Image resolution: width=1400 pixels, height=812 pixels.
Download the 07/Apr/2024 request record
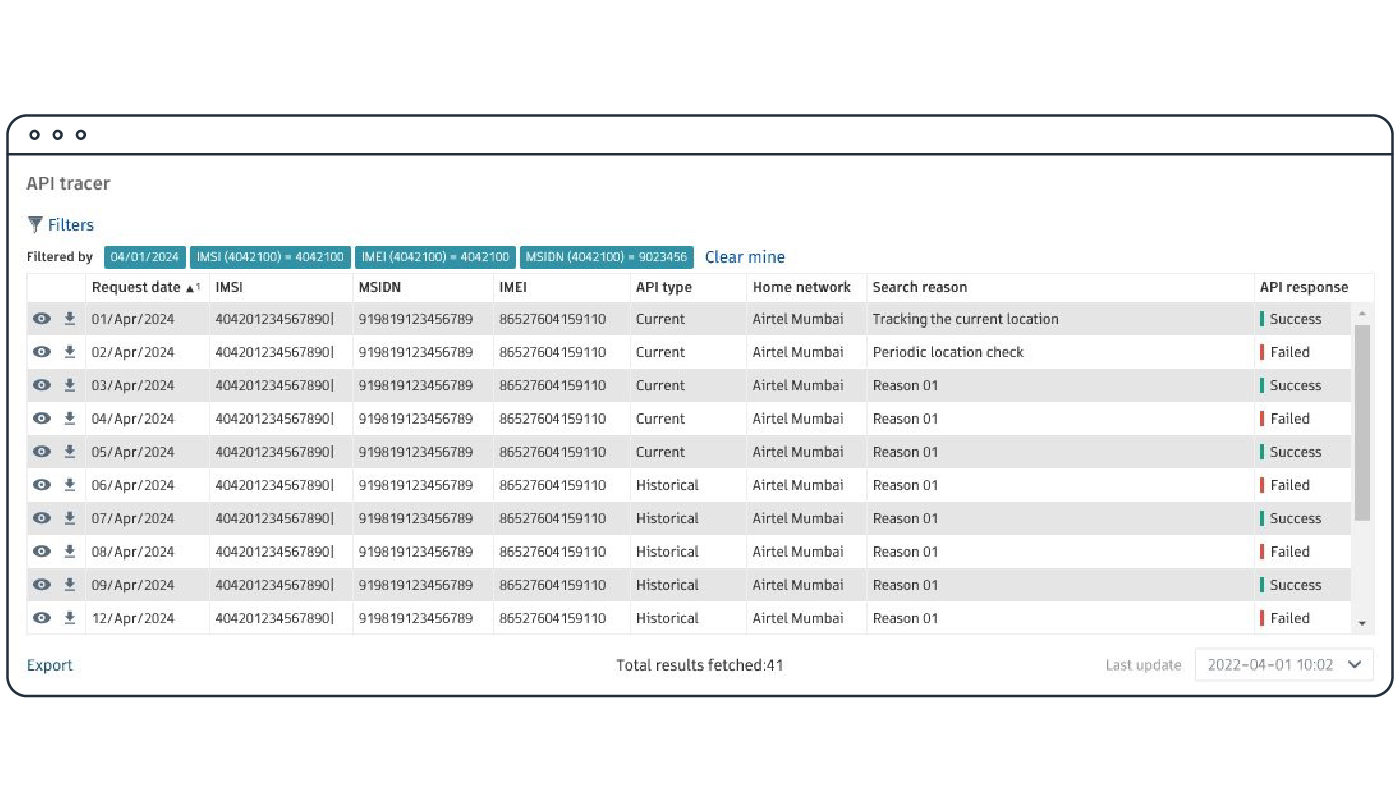[x=70, y=518]
